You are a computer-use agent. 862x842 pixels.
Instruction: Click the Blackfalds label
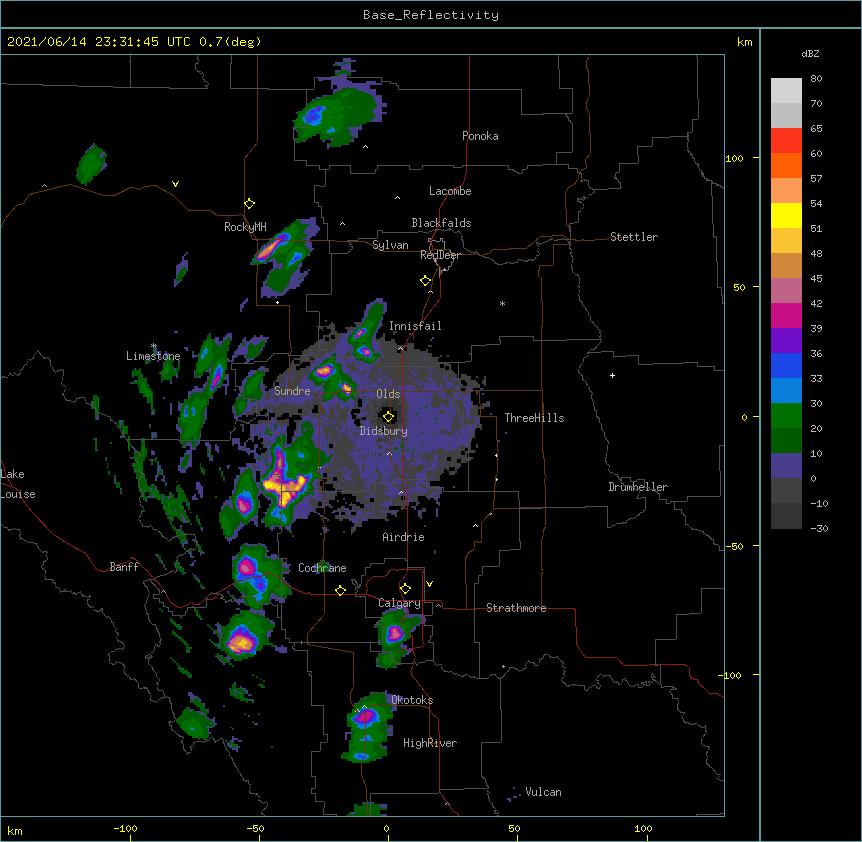(x=441, y=223)
